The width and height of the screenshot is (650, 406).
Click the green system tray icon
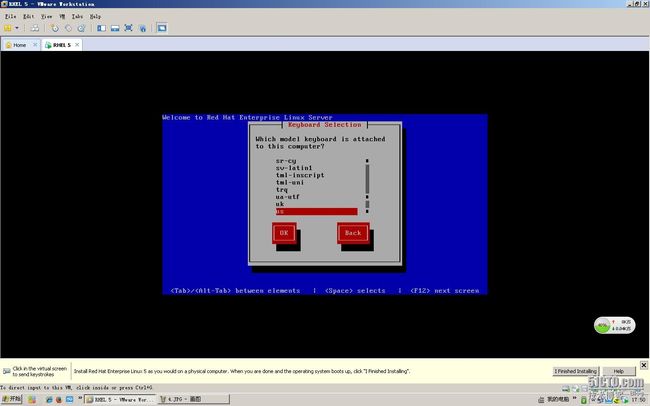click(583, 400)
